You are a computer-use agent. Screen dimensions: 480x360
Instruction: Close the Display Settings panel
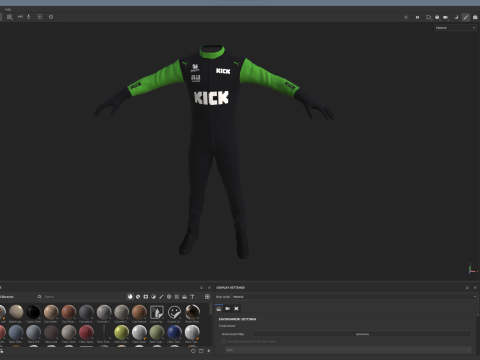pos(475,287)
